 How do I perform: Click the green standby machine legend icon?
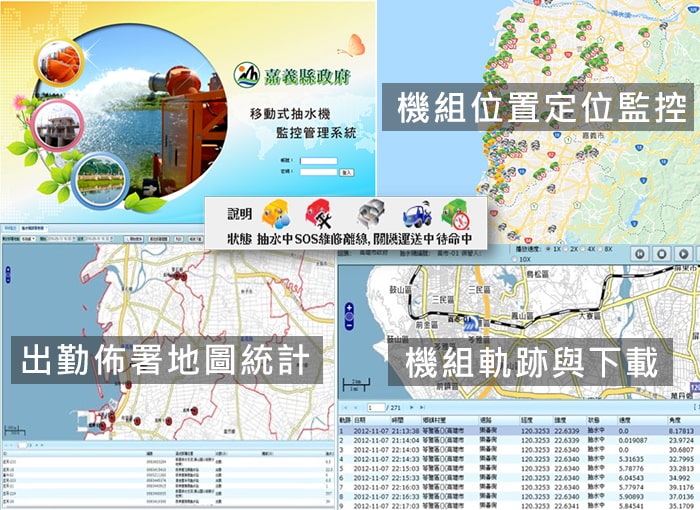click(x=456, y=214)
